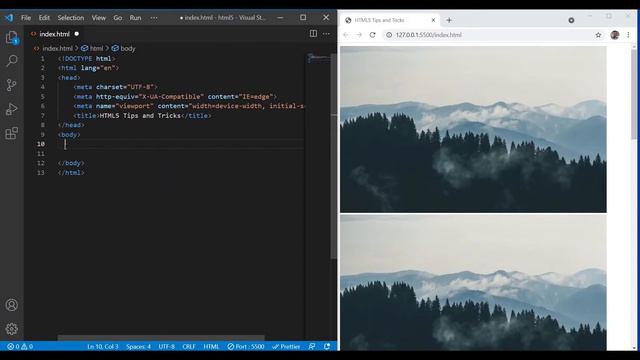This screenshot has height=360, width=640.
Task: Click the Prettier status bar item
Action: (286, 347)
